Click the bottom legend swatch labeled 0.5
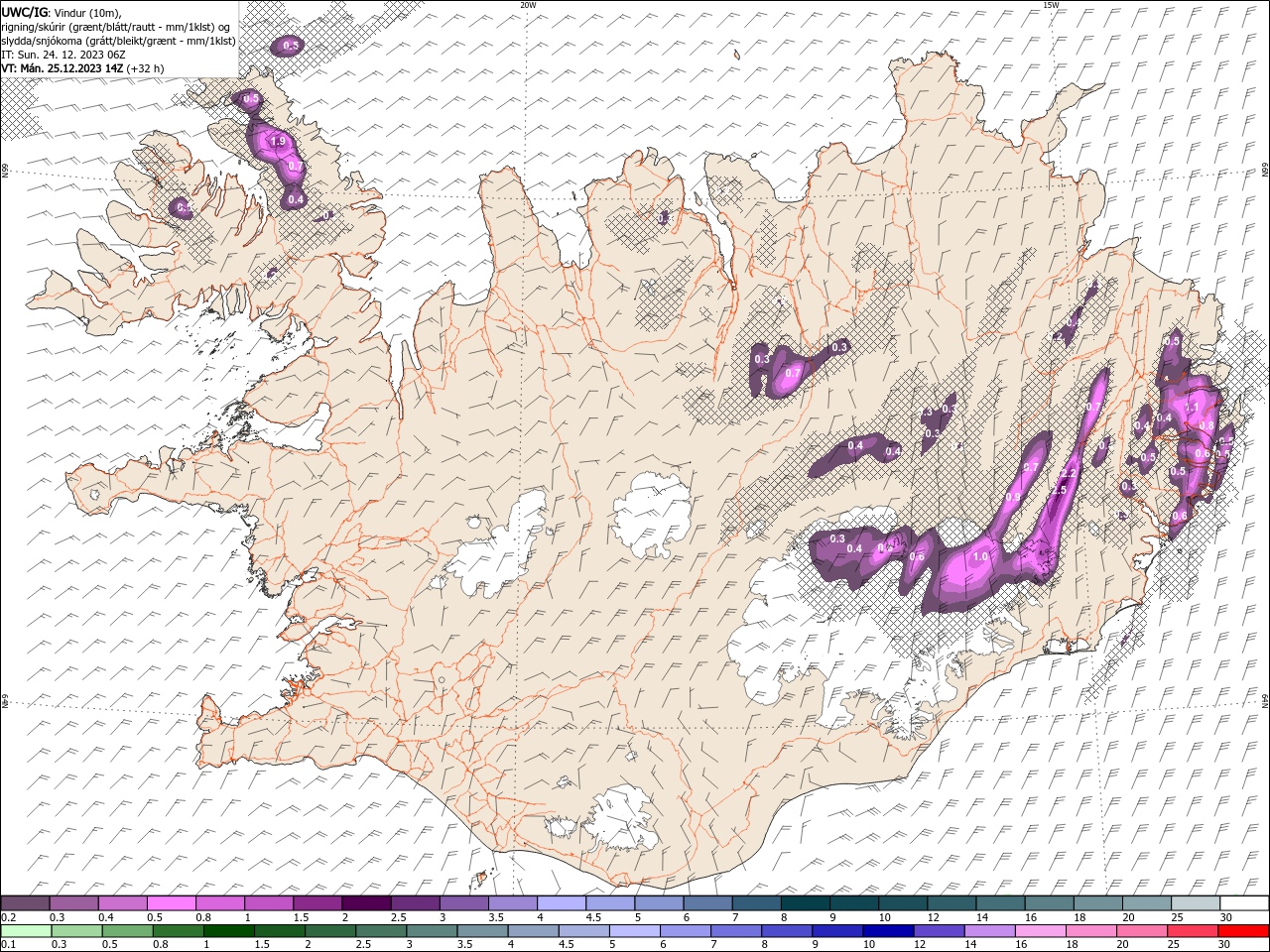1270x952 pixels. tap(127, 931)
